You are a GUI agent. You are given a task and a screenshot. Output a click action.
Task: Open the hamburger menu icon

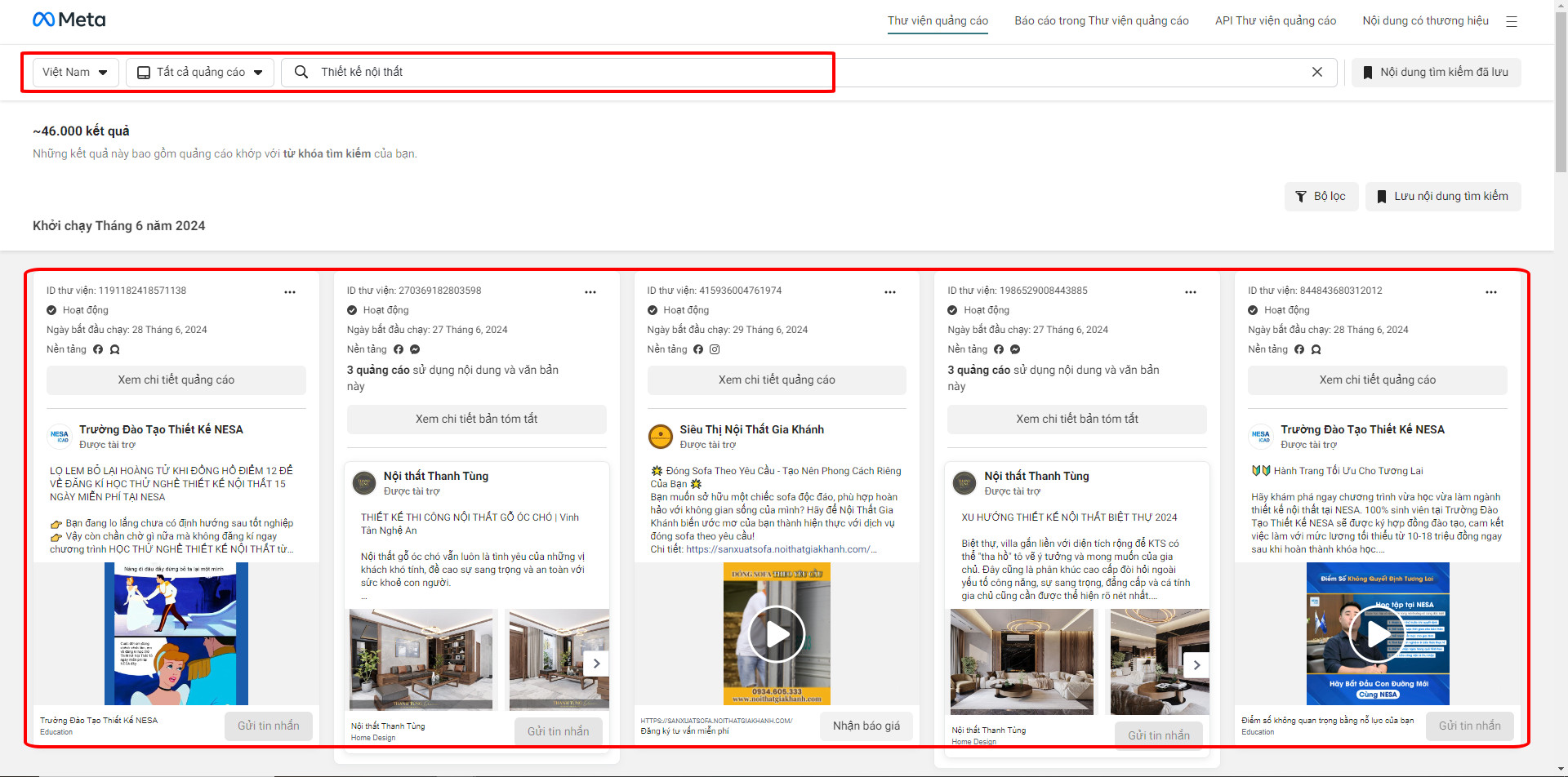click(1512, 21)
